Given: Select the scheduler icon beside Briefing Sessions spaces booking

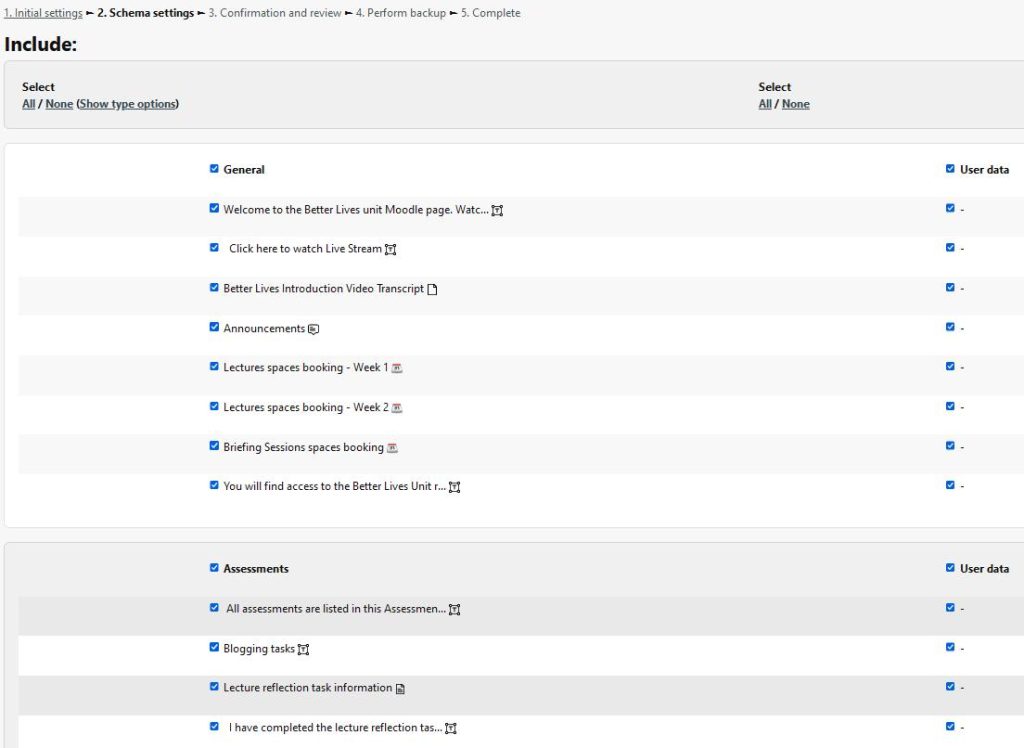Looking at the screenshot, I should (391, 446).
